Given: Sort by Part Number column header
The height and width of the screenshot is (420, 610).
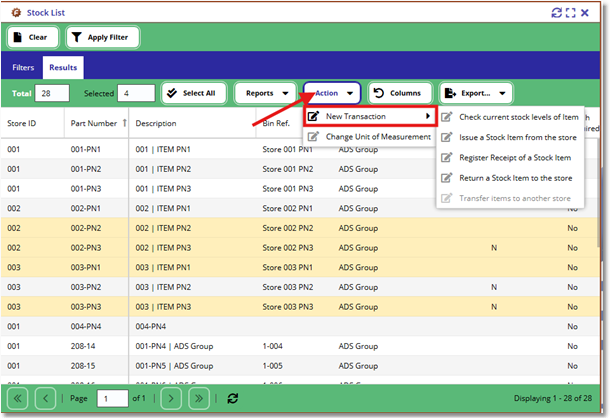Looking at the screenshot, I should 94,124.
